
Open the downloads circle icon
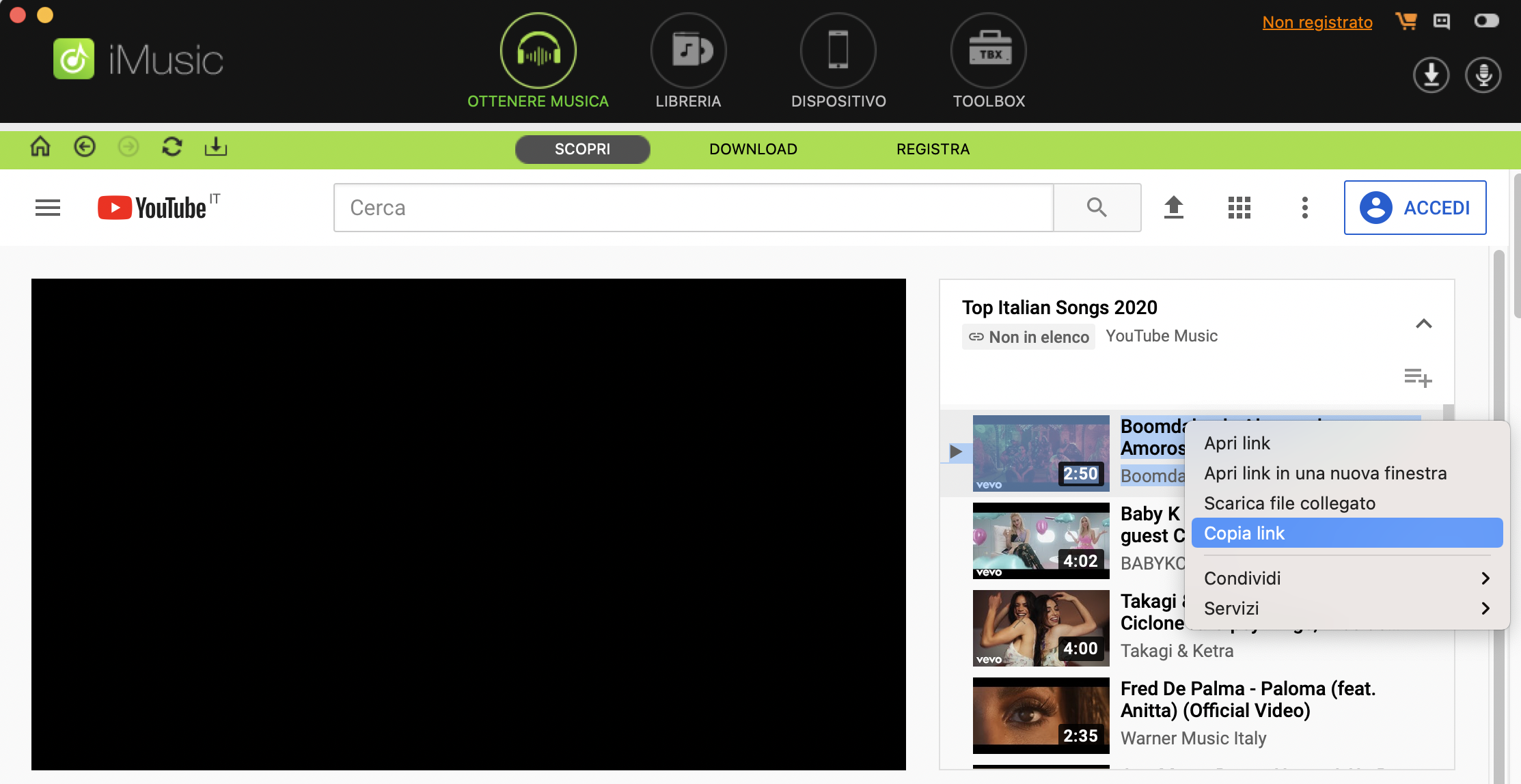[1431, 74]
